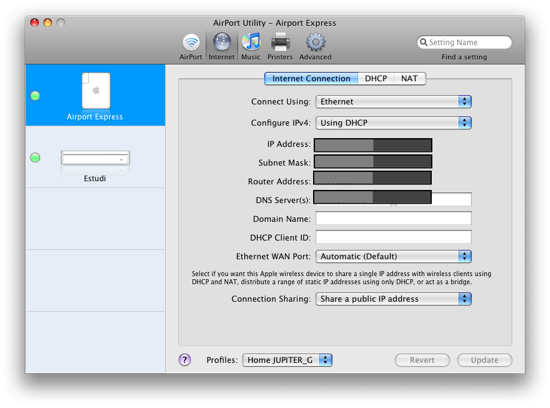Image resolution: width=550 pixels, height=408 pixels.
Task: Open the Ethernet WAN Port dropdown
Action: [x=394, y=256]
